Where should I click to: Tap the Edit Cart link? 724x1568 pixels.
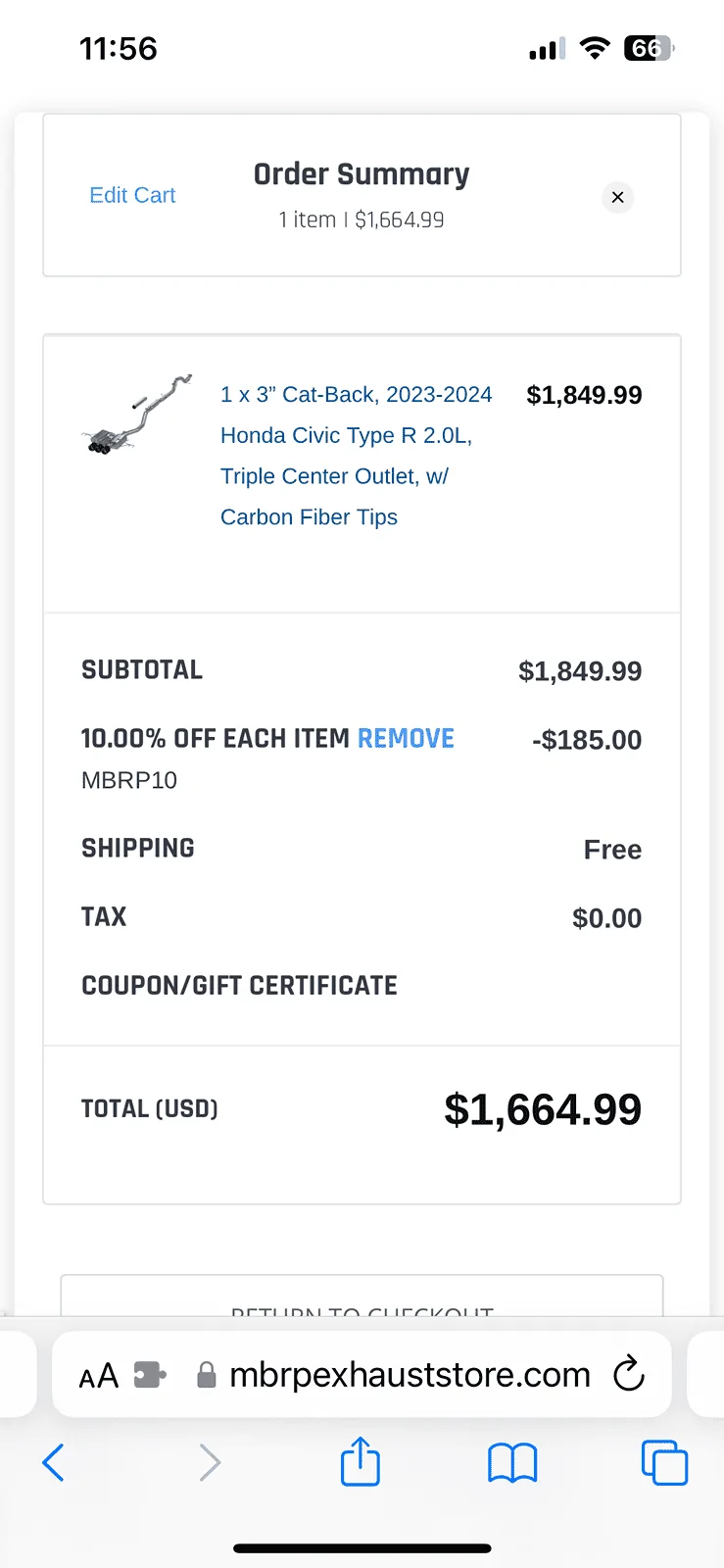click(132, 195)
